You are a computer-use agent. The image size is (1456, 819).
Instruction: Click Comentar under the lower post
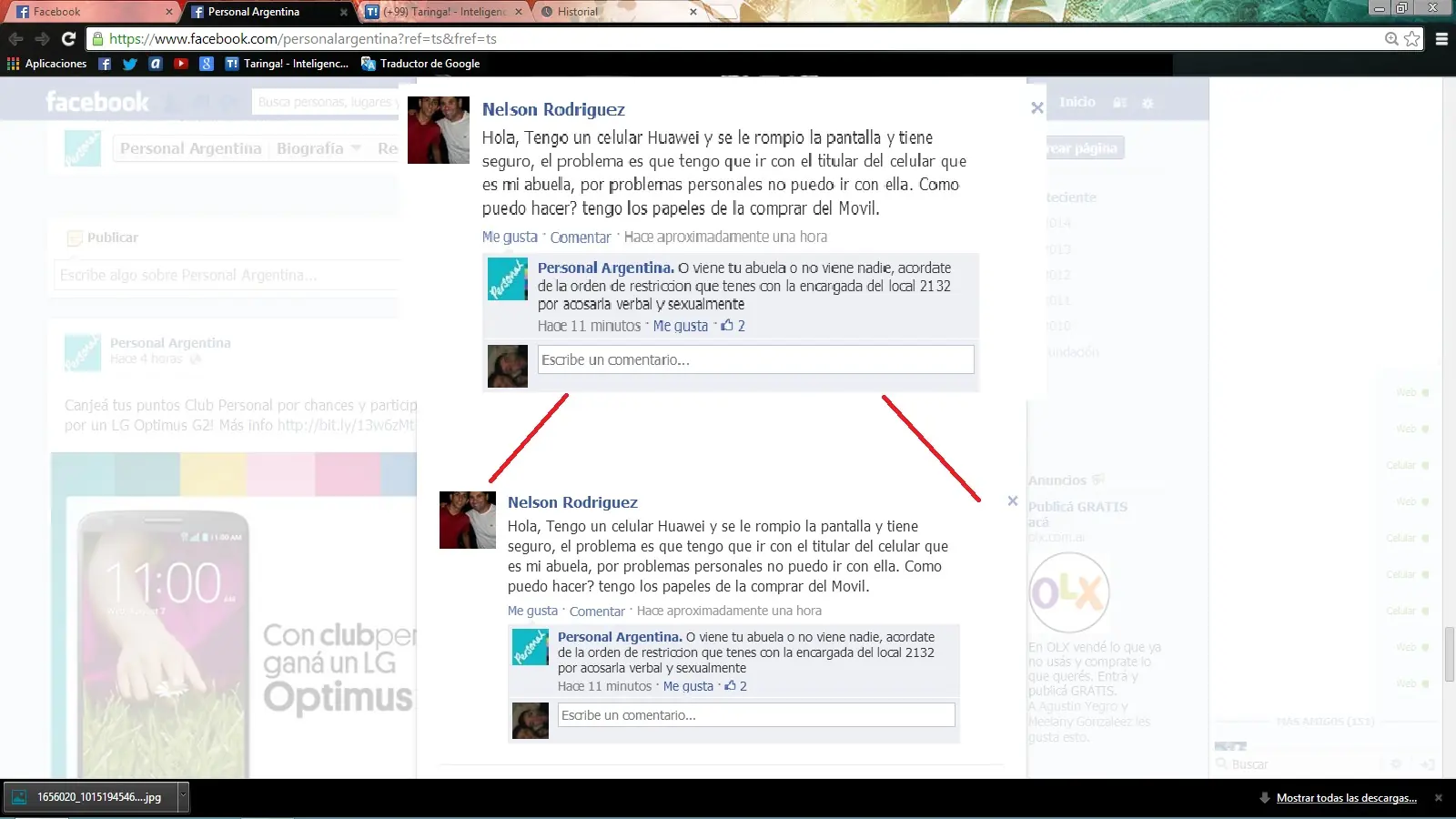point(597,612)
